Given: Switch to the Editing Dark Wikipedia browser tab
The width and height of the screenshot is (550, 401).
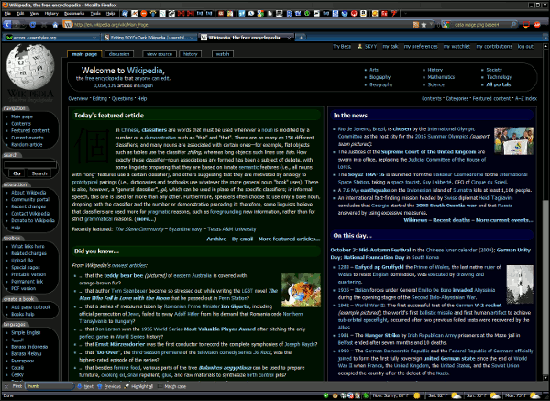Looking at the screenshot, I should tap(149, 37).
